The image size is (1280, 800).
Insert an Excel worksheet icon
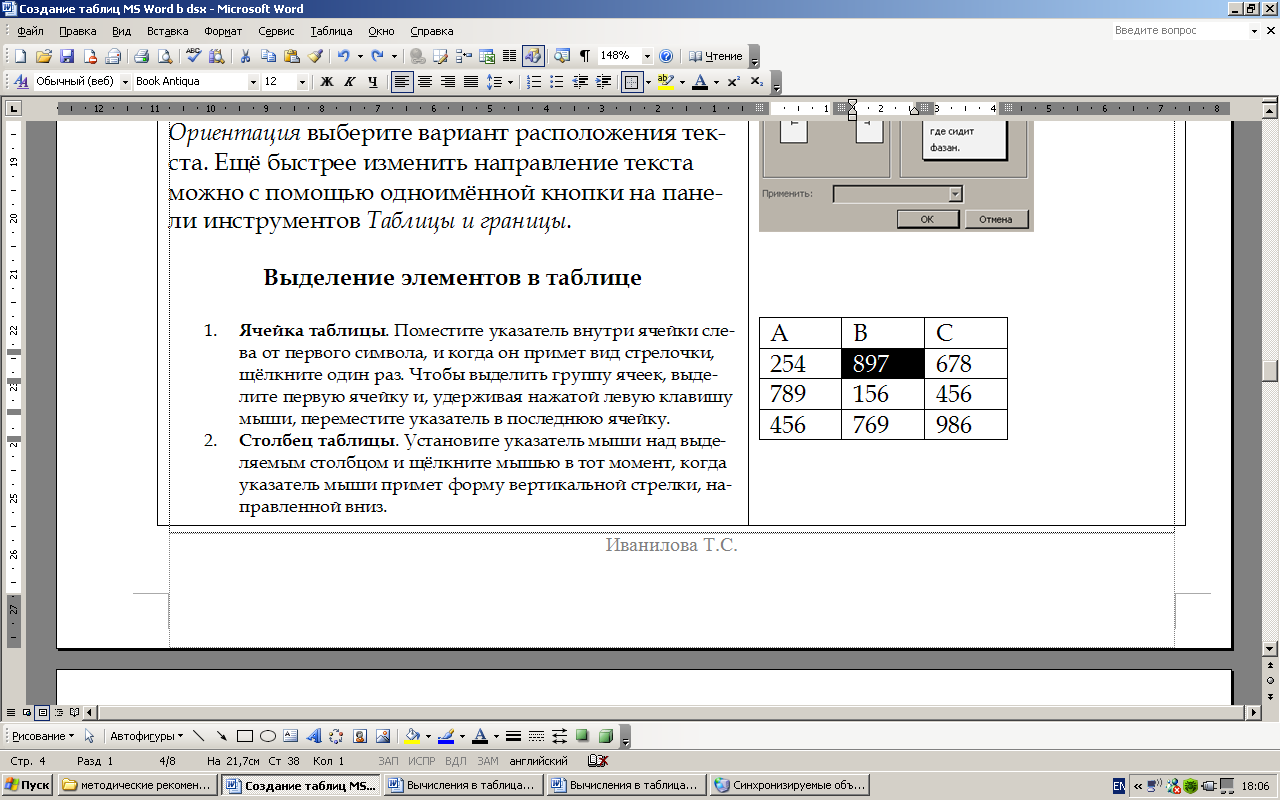coord(486,56)
